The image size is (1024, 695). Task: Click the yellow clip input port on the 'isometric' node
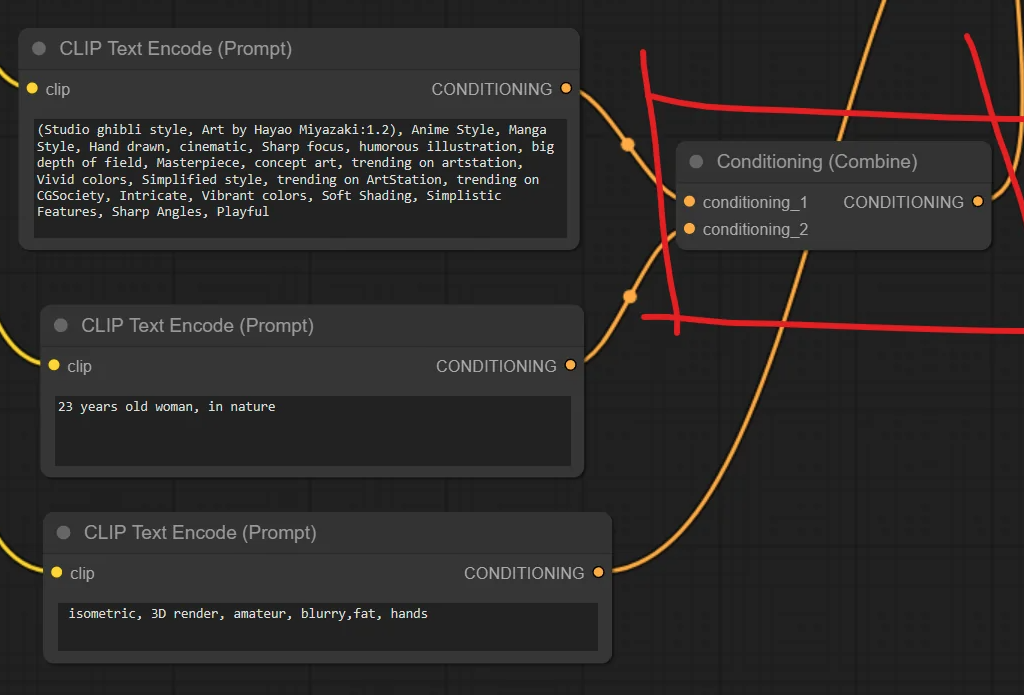pyautogui.click(x=57, y=572)
